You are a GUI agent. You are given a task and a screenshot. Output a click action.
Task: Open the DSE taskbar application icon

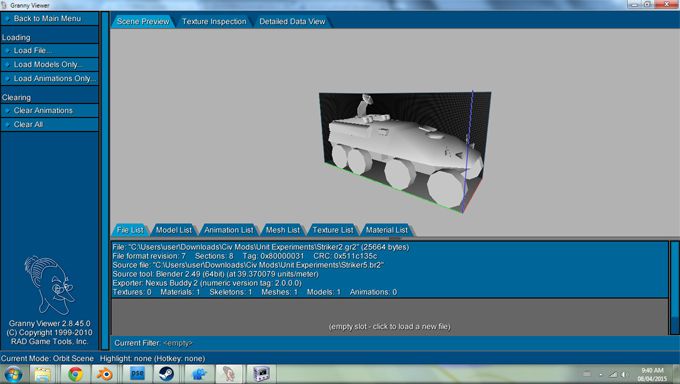(137, 374)
